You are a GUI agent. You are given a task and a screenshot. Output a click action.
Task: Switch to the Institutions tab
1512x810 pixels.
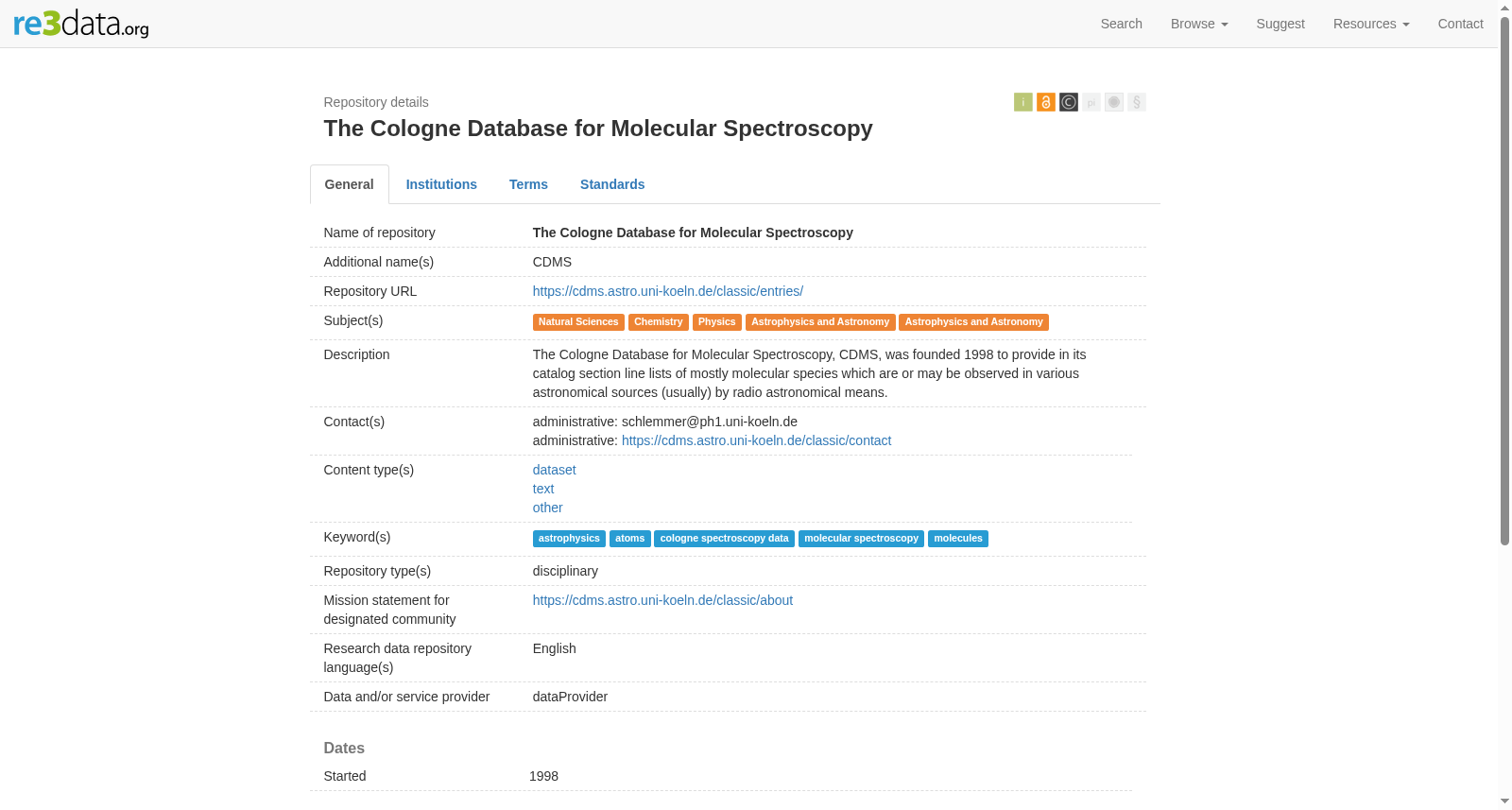click(441, 184)
